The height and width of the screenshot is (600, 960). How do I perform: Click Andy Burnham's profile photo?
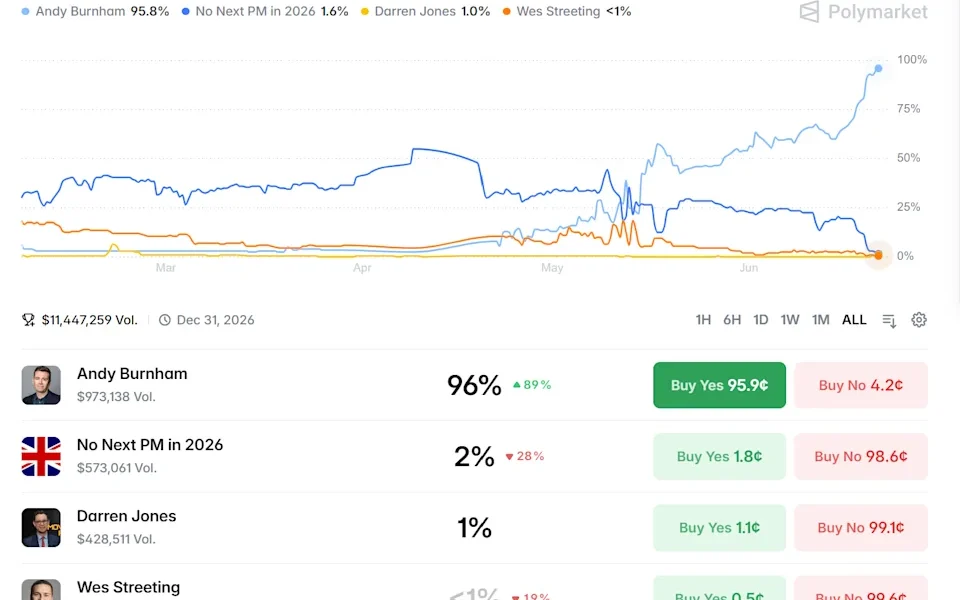[41, 385]
